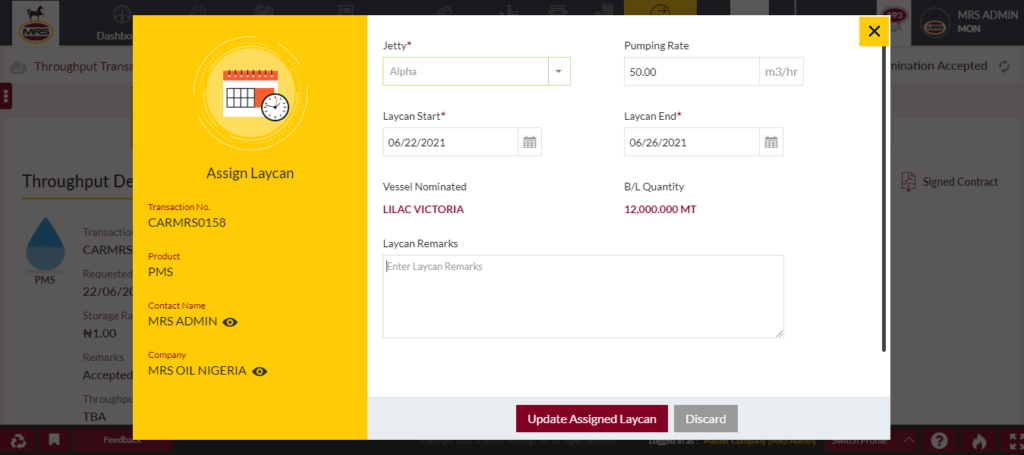Viewport: 1024px width, 455px height.
Task: Open the Laycan End calendar picker
Action: point(771,142)
